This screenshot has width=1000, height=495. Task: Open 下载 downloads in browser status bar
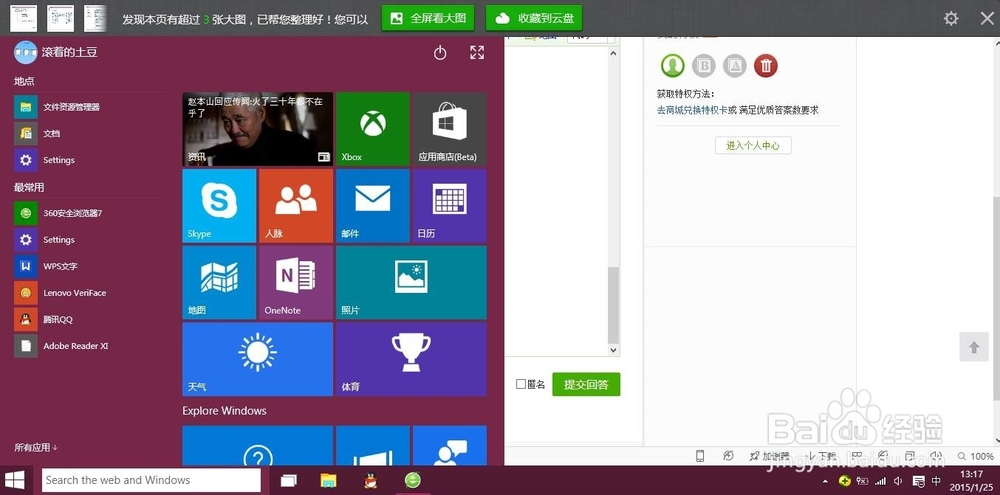(x=821, y=456)
